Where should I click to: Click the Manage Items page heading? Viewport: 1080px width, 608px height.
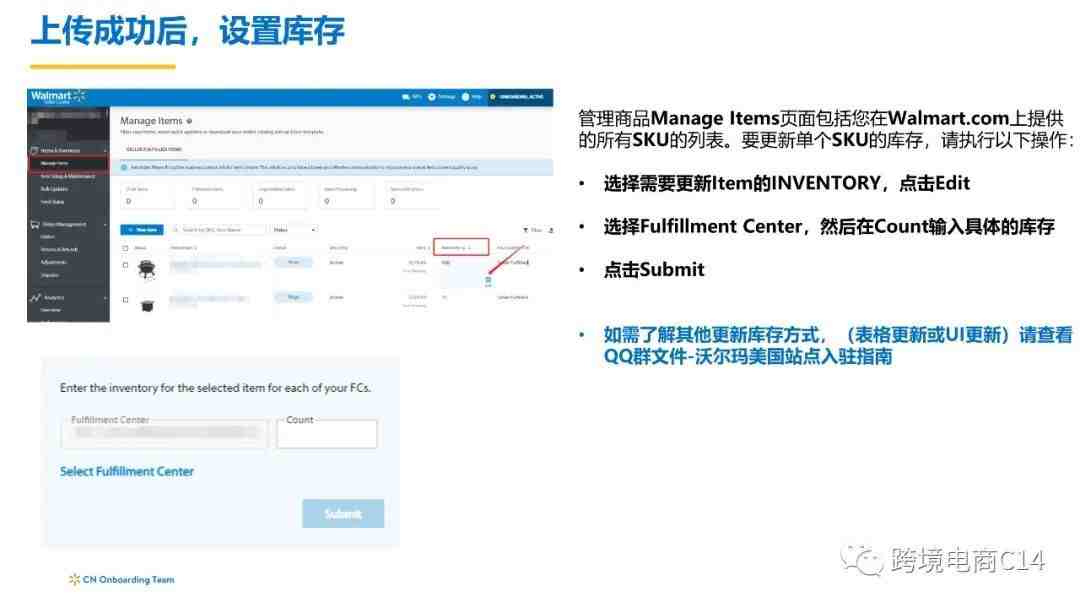coord(152,121)
